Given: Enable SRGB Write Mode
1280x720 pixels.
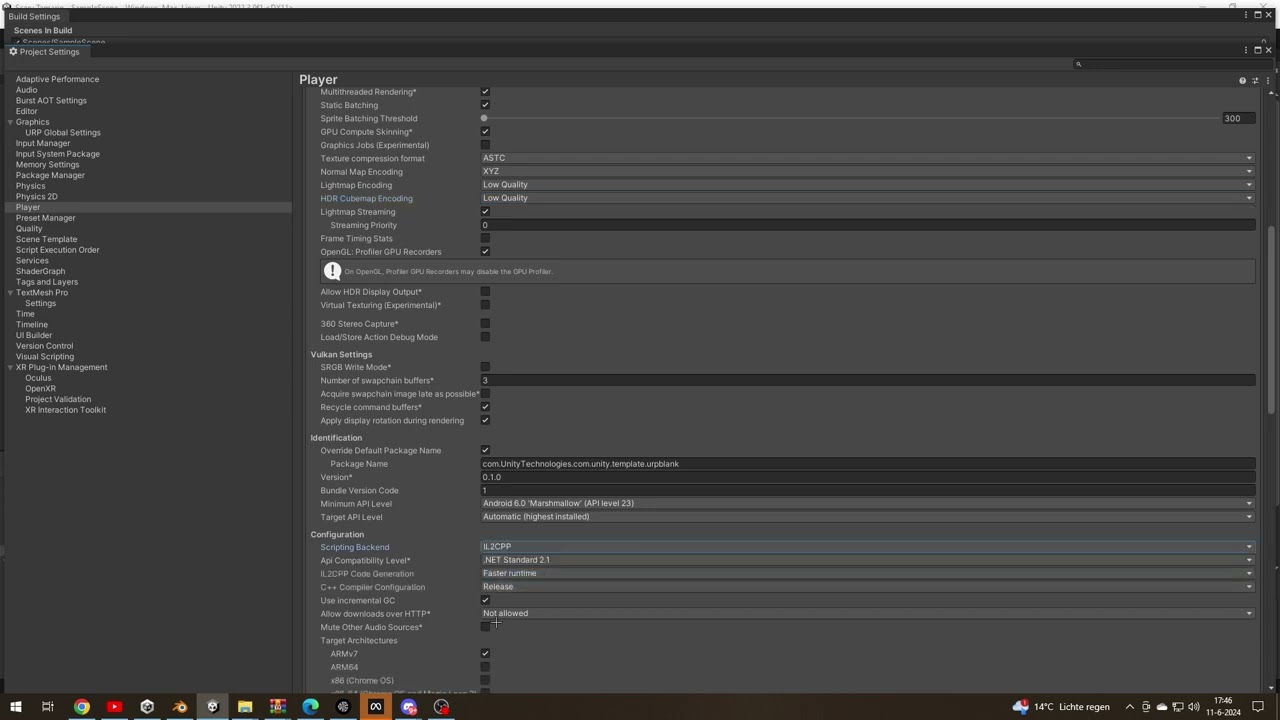Looking at the screenshot, I should click(x=485, y=367).
